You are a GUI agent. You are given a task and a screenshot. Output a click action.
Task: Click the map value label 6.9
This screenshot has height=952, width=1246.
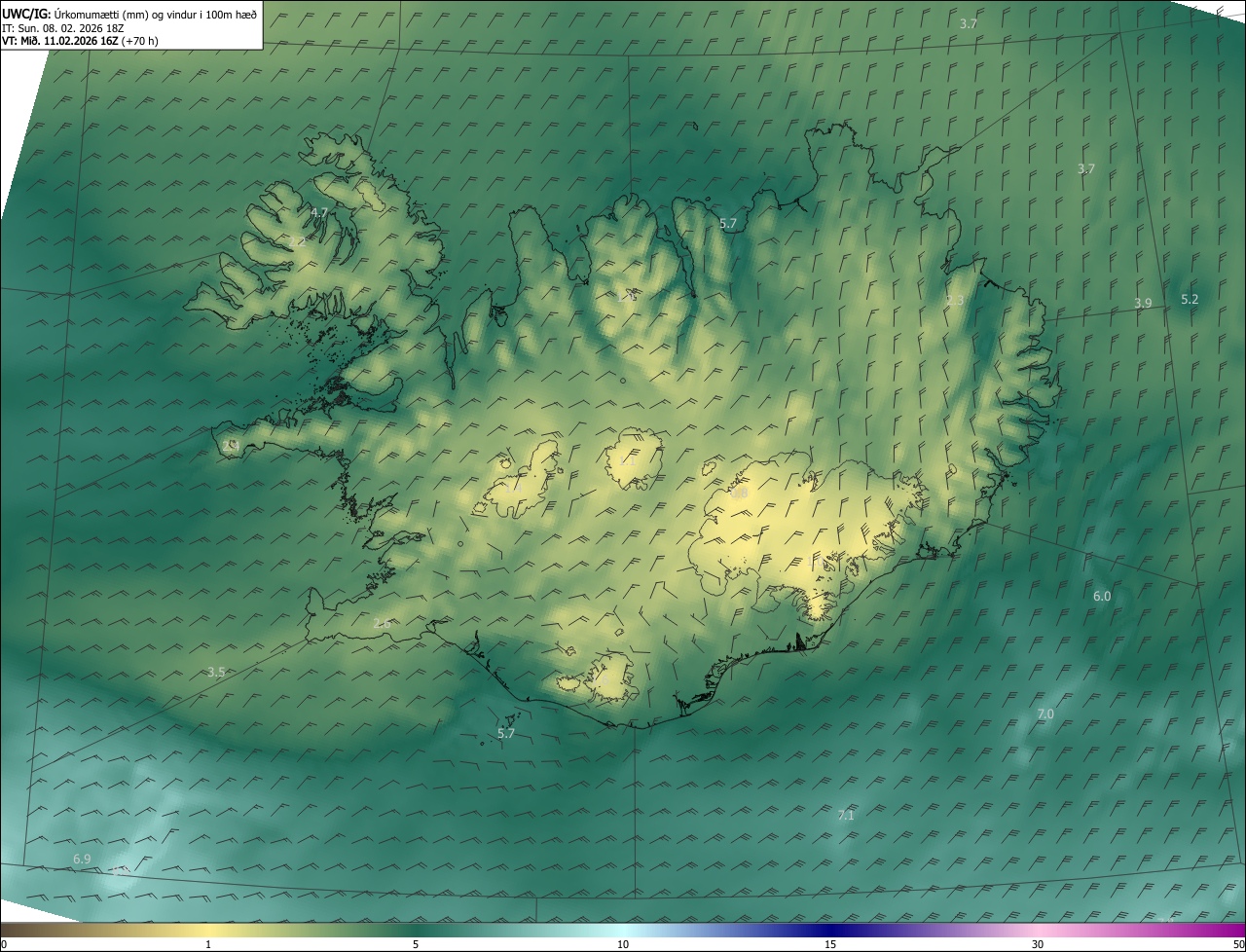pos(82,859)
